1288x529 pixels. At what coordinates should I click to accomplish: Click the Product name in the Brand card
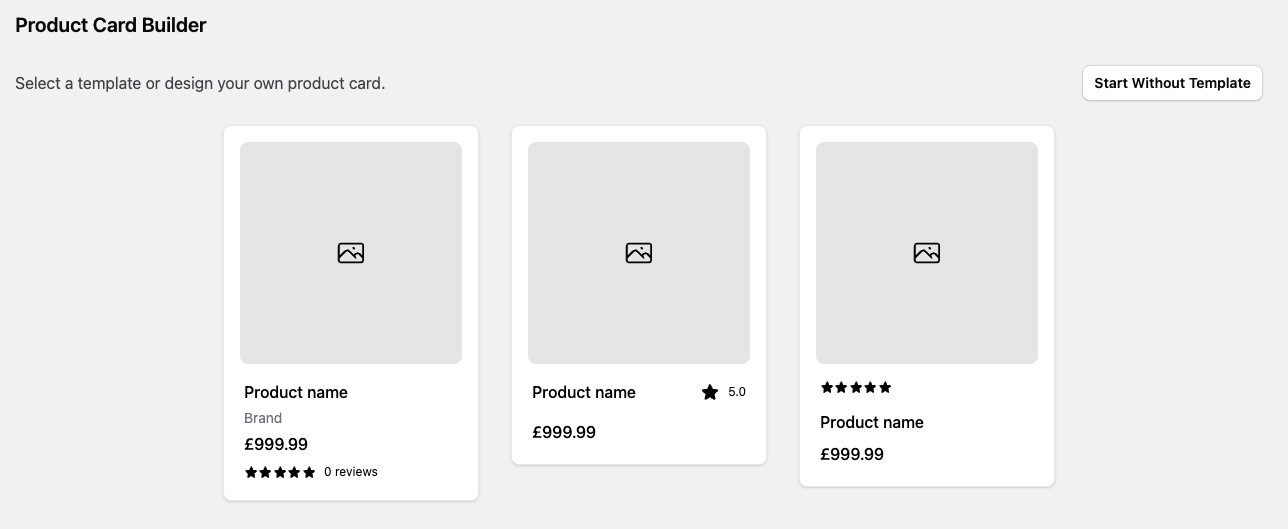click(296, 392)
